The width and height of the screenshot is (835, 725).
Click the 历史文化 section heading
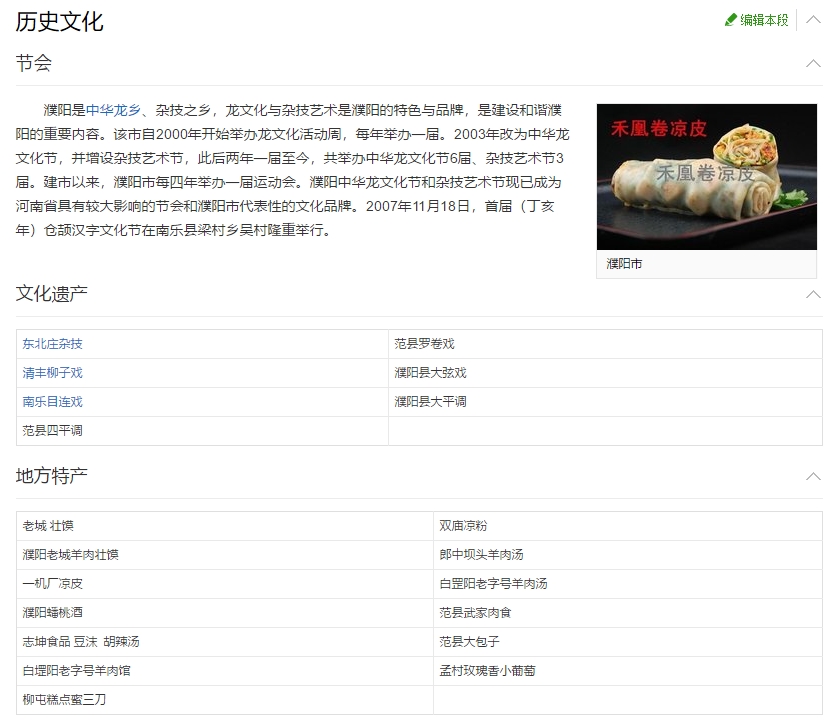click(59, 21)
